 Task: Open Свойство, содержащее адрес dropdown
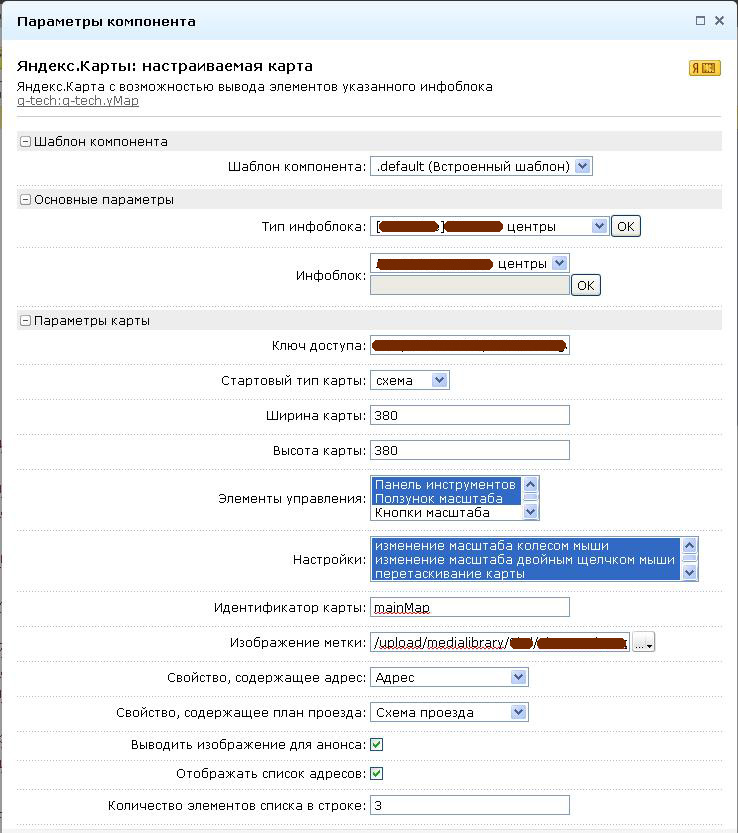pyautogui.click(x=449, y=677)
